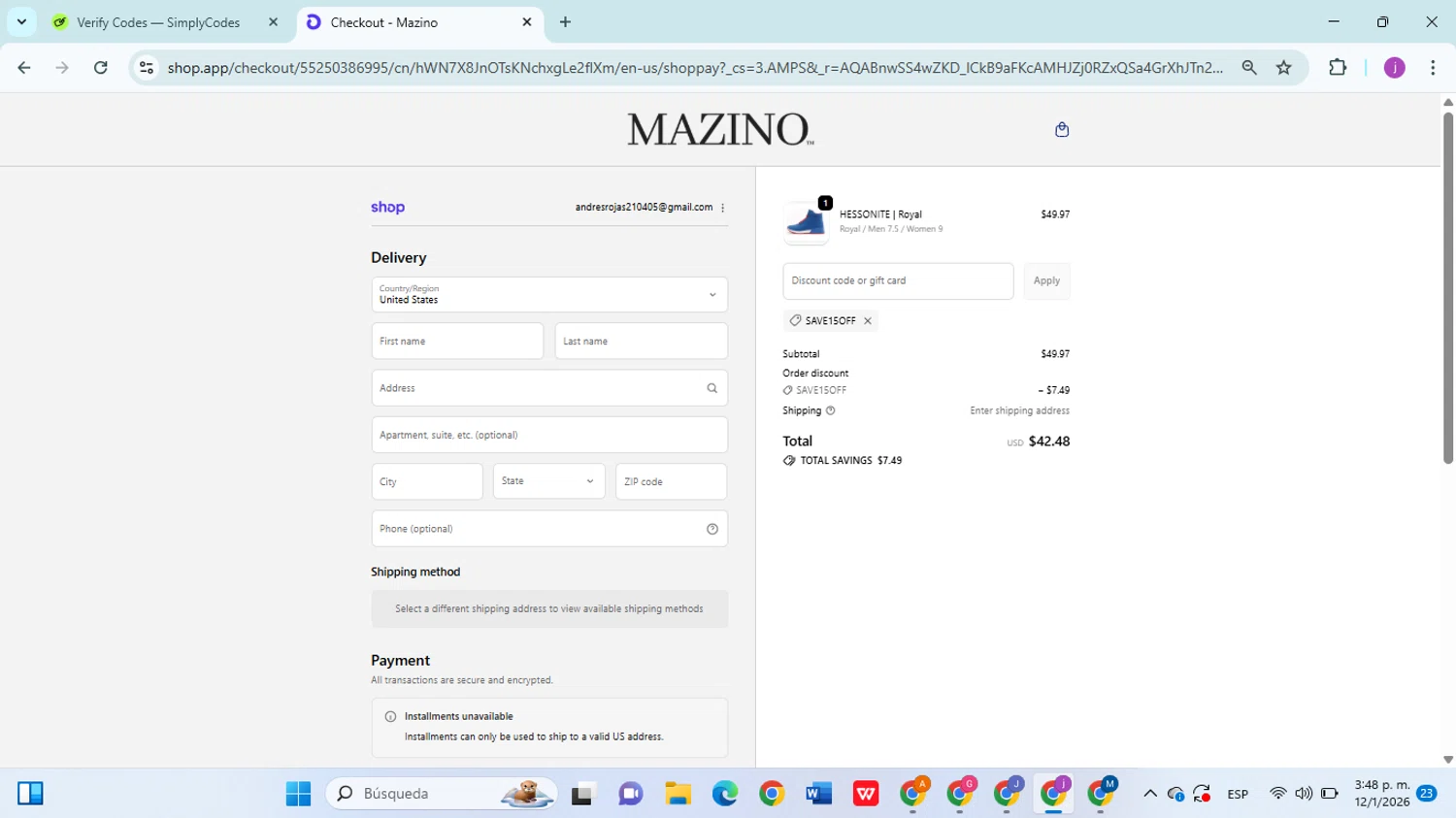Open the Chrome three-dot menu
The height and width of the screenshot is (818, 1456).
1433,68
